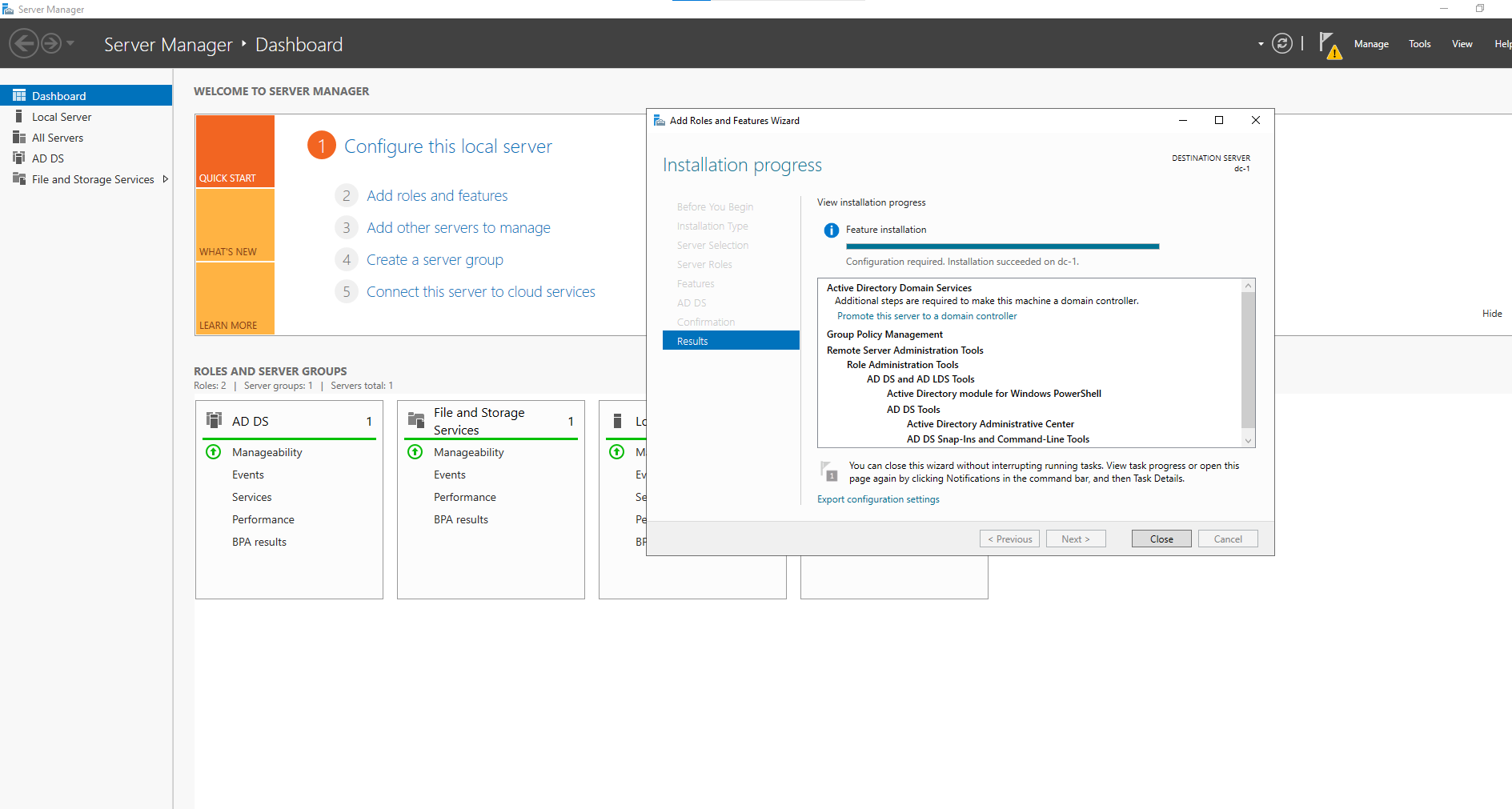This screenshot has width=1512, height=809.
Task: Click the results list scrollbar thumb
Action: 1248,360
